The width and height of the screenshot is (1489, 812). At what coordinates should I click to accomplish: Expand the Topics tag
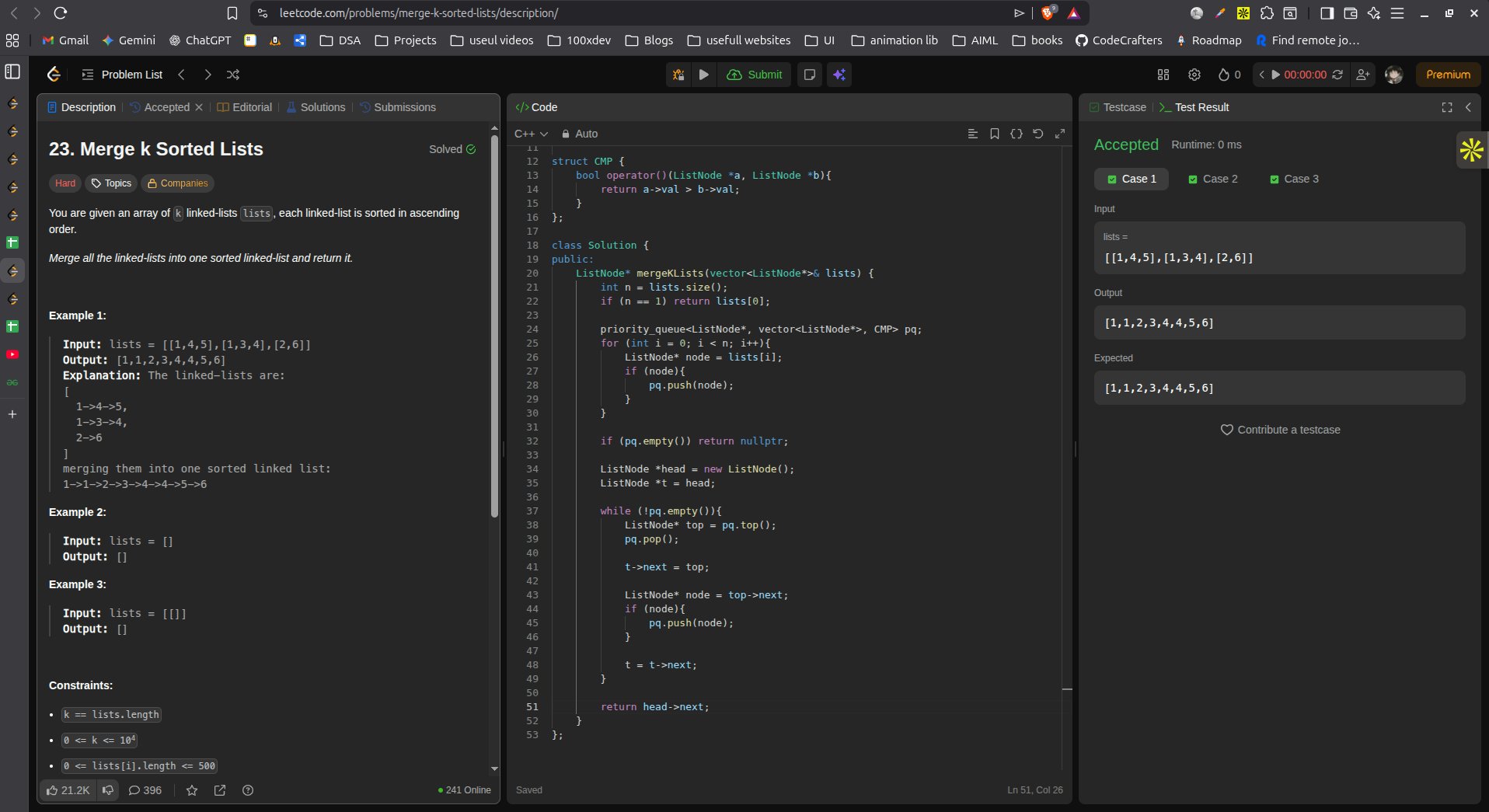click(x=111, y=183)
